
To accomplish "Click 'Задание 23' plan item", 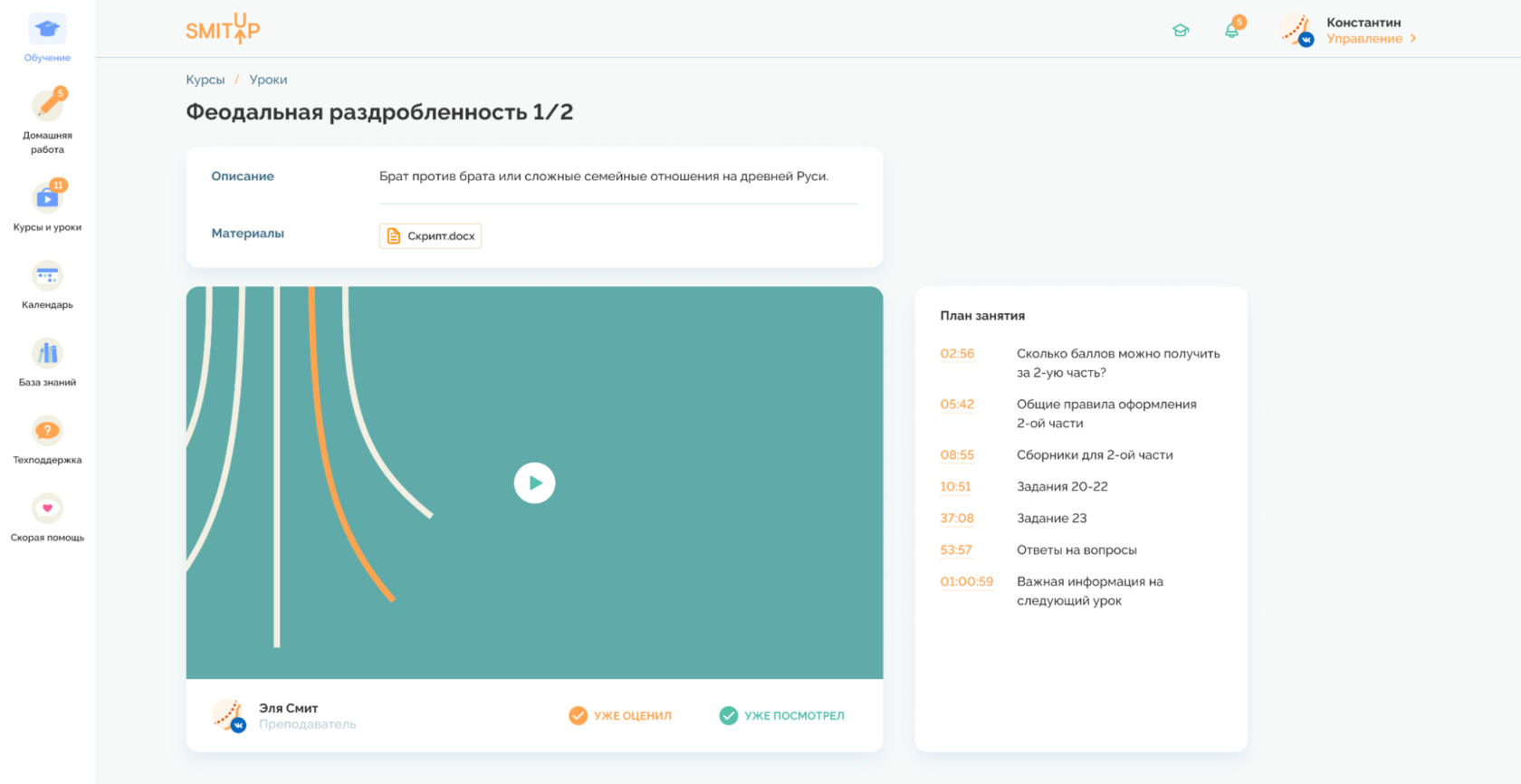I will coord(1051,519).
